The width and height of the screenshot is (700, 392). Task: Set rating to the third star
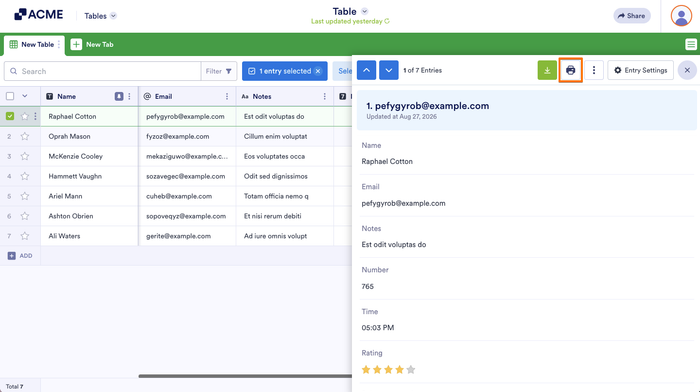pyautogui.click(x=388, y=370)
